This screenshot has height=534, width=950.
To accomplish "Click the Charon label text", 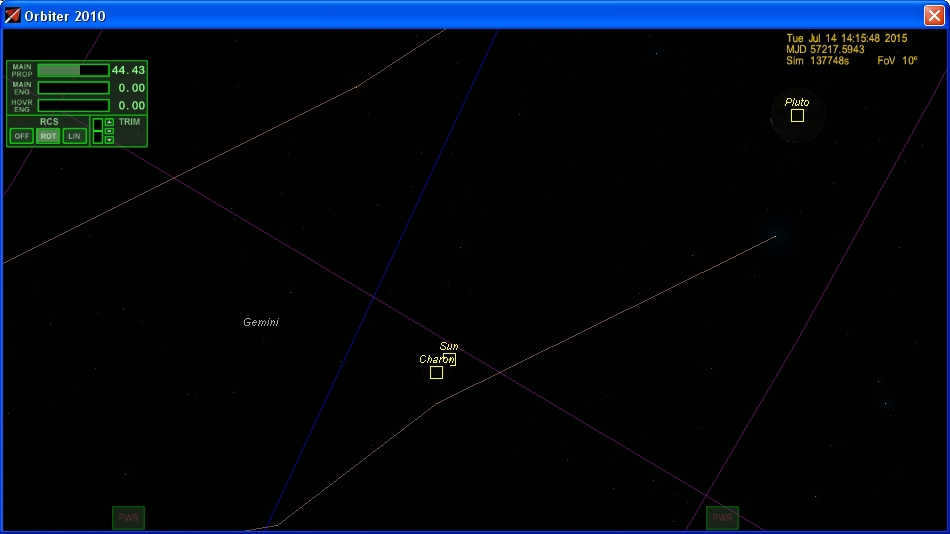I will tap(437, 359).
